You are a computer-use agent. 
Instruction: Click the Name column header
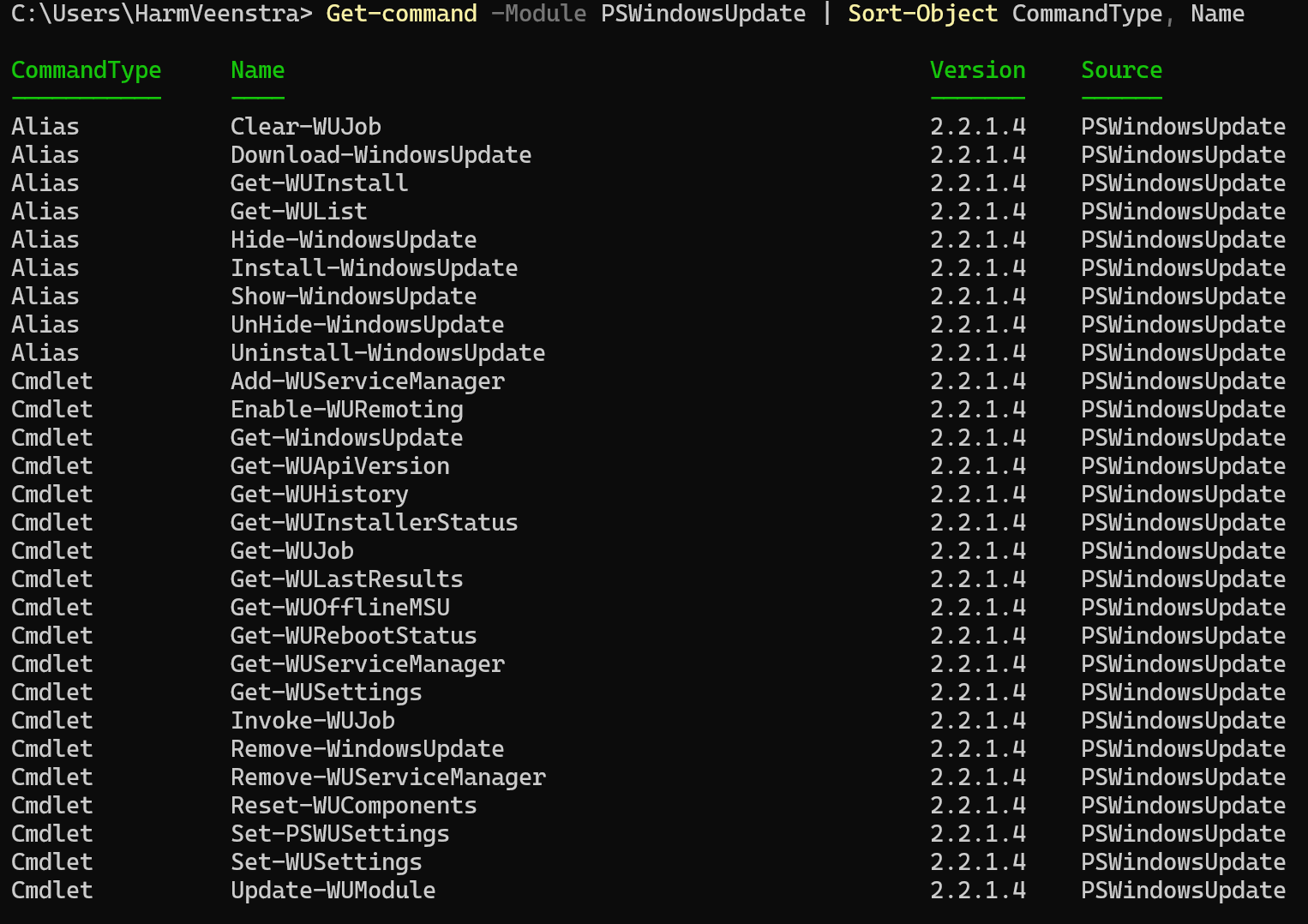coord(257,70)
